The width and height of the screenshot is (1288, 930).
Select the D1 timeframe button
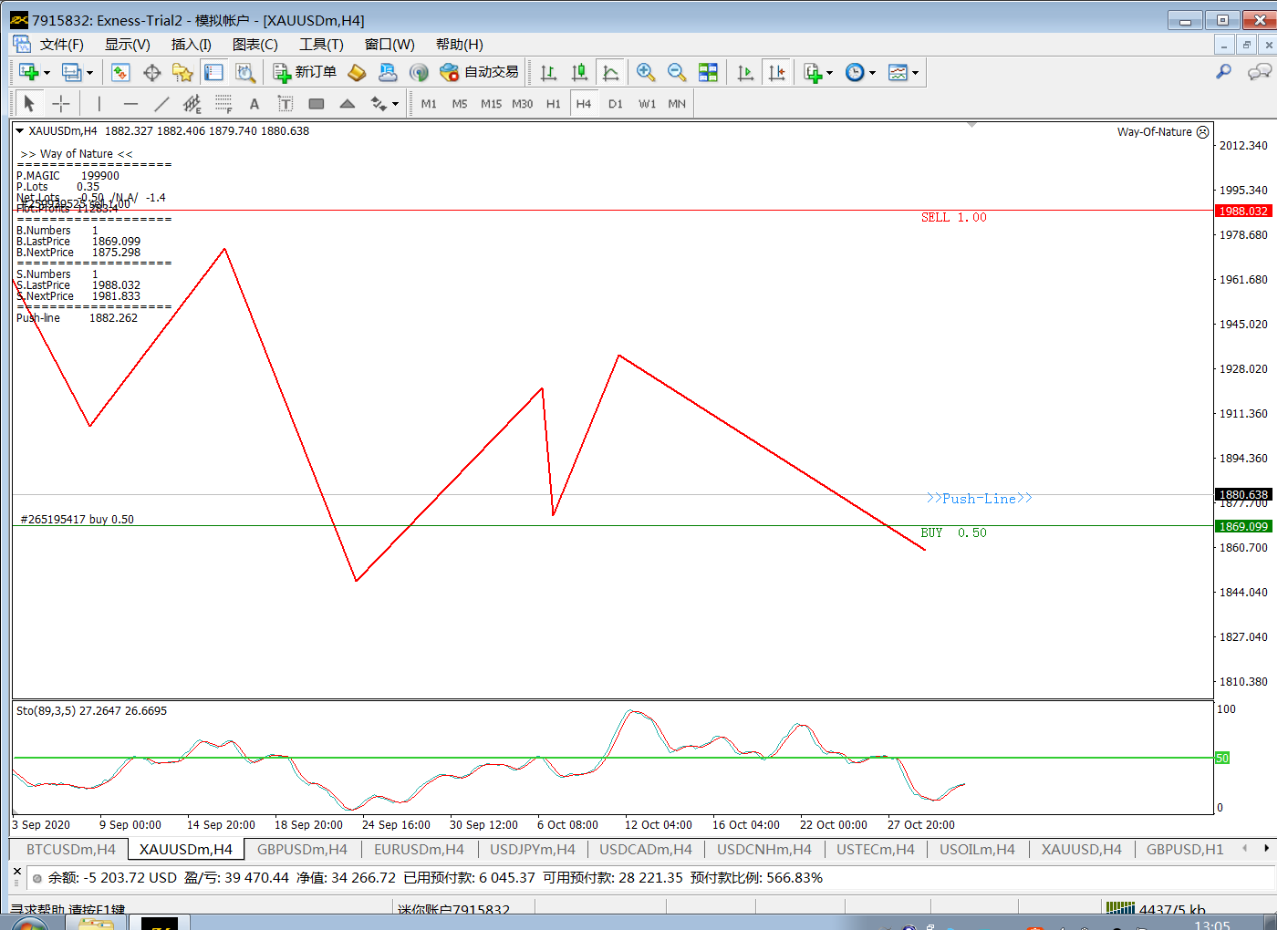pyautogui.click(x=616, y=104)
